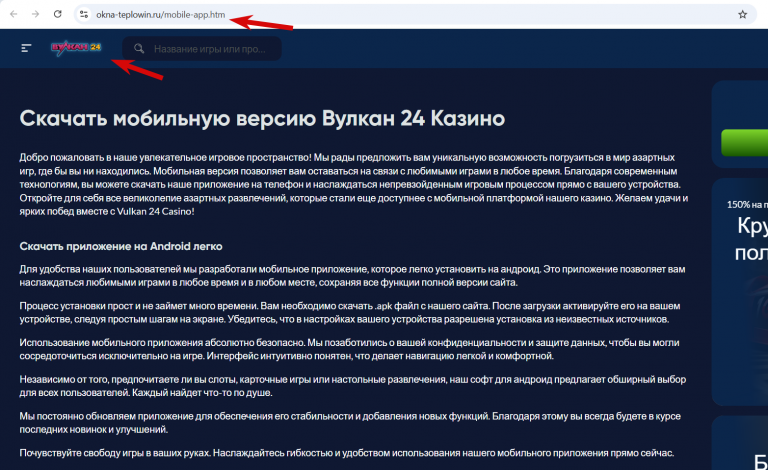Click heading Скачать мобильную версию Вулкан 24 Казино
This screenshot has height=470, width=768.
tap(262, 118)
